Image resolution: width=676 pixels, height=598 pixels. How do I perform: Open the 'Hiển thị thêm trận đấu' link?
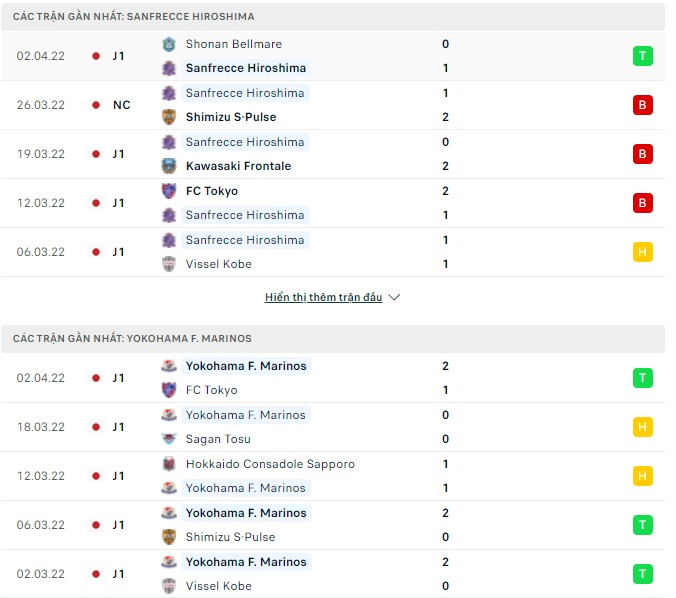[323, 297]
